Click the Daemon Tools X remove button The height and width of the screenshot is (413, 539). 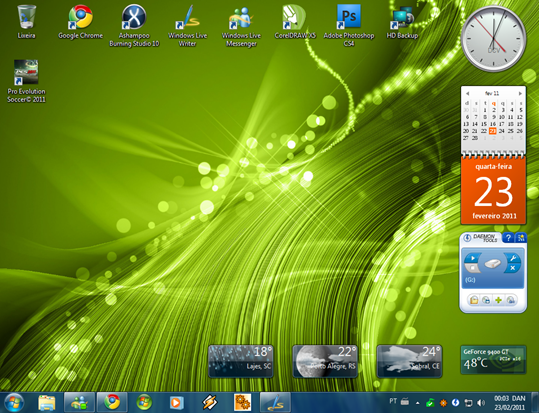[x=513, y=268]
